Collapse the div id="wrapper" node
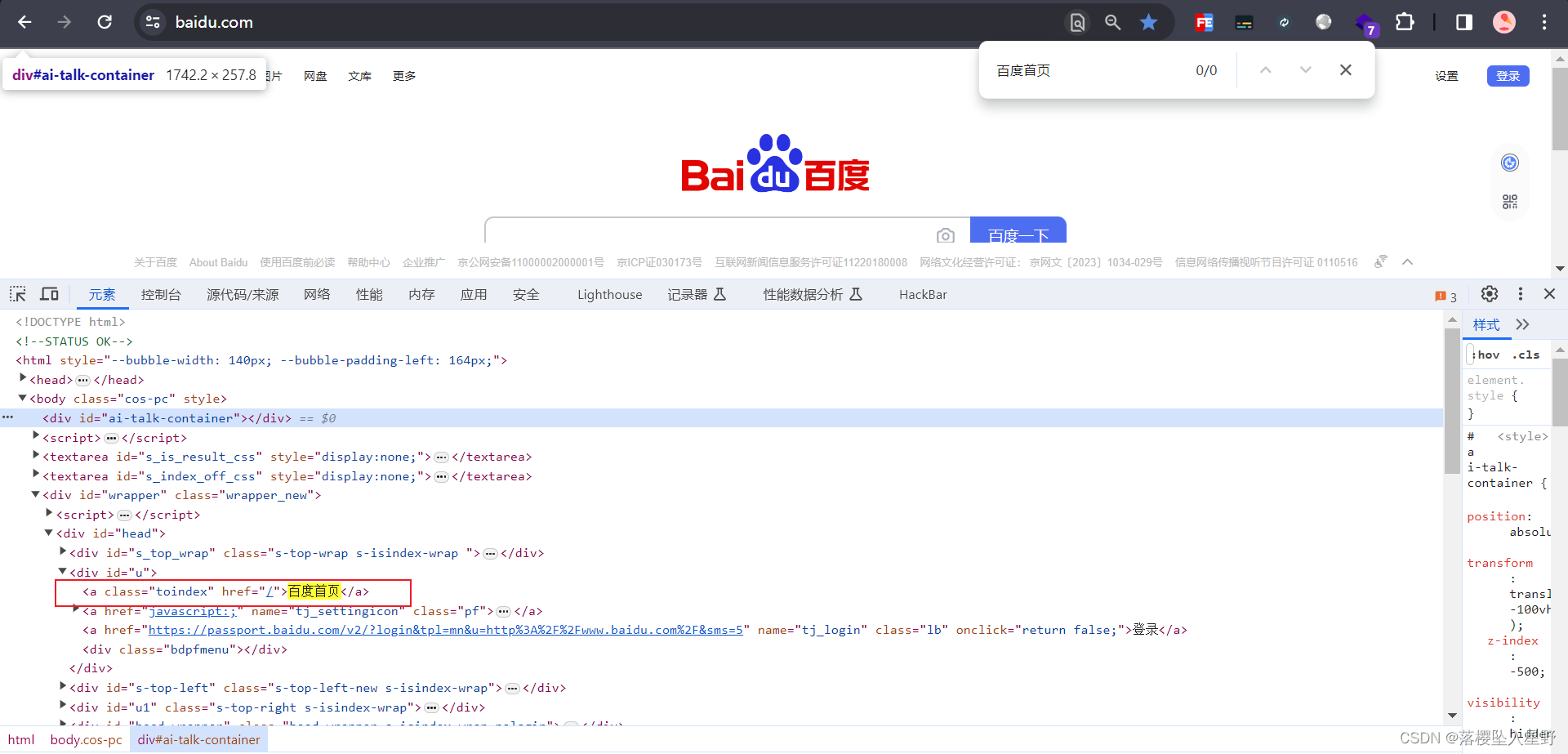 tap(36, 494)
